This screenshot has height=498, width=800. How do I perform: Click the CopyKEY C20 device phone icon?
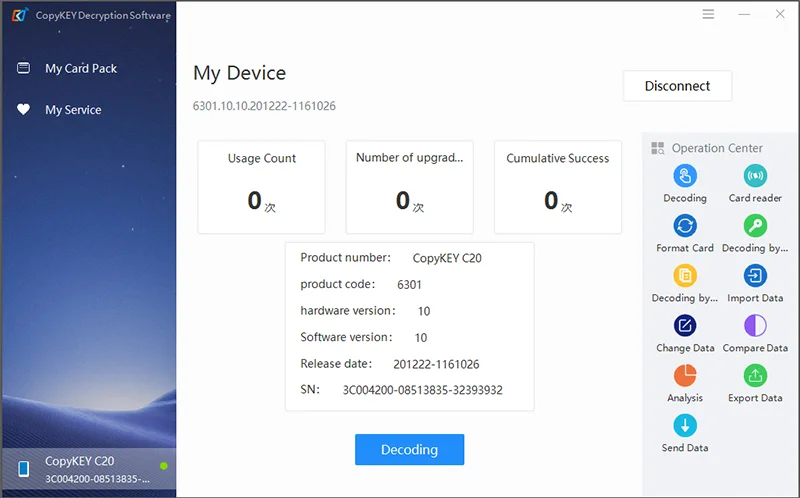pyautogui.click(x=23, y=468)
